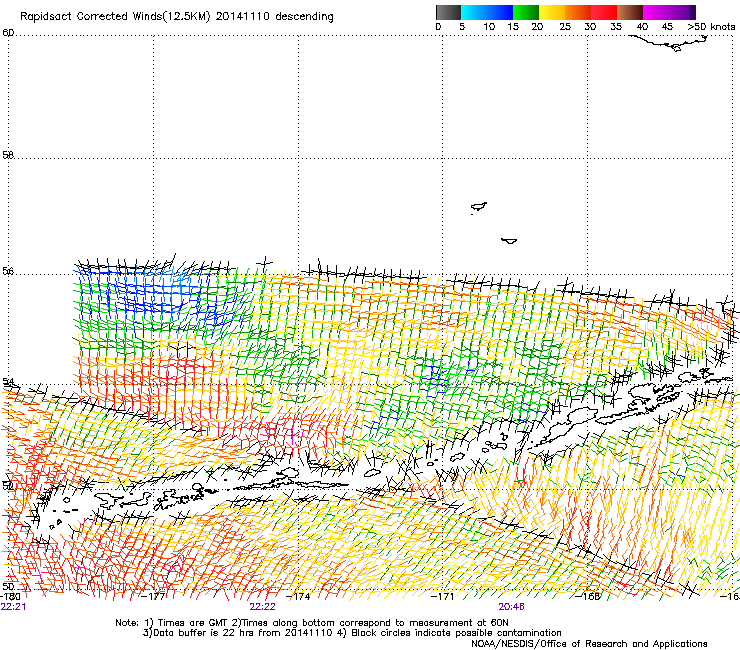Choose the green 15-20 knots legend swatch
Image resolution: width=740 pixels, height=650 pixels.
coord(526,12)
